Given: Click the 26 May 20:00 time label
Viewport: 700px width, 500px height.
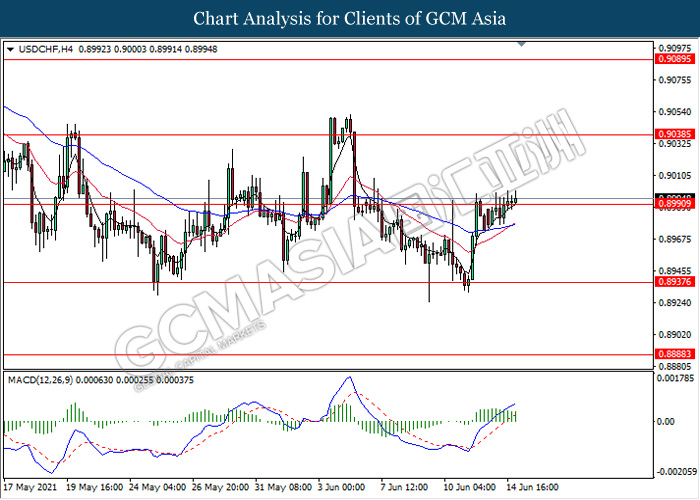Looking at the screenshot, I should [221, 487].
